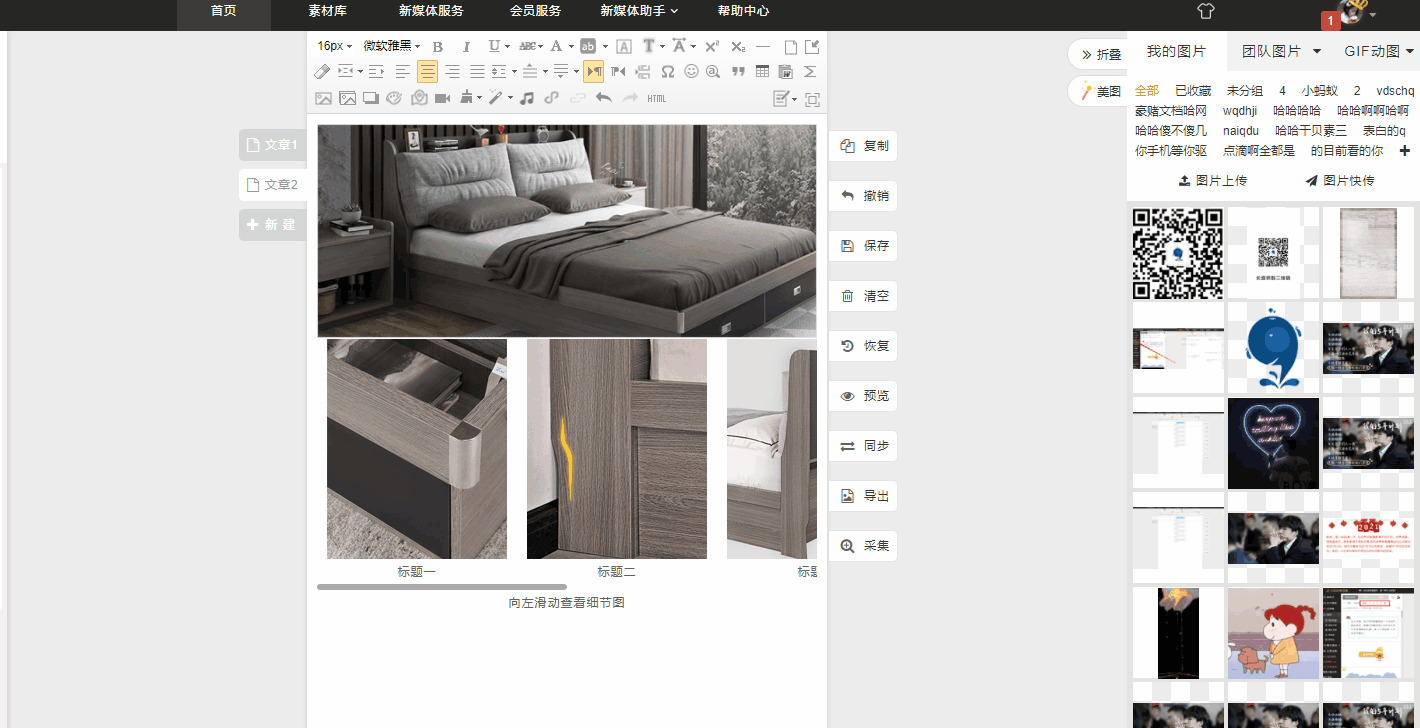This screenshot has width=1420, height=728.
Task: Click the 复制 copy button
Action: pos(863,146)
